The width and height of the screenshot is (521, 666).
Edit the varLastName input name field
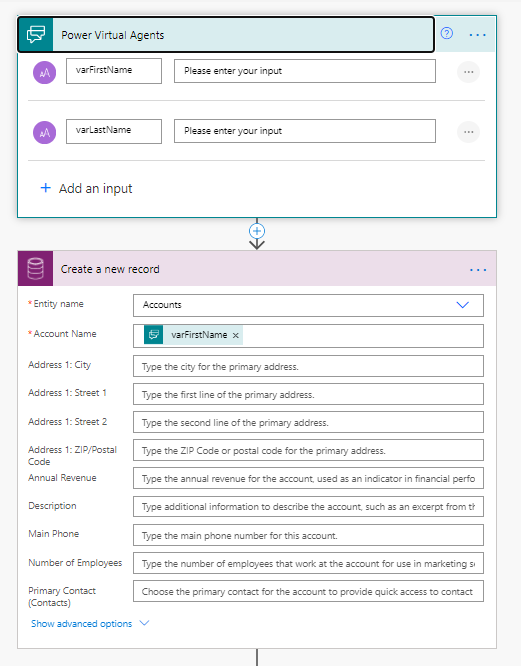pos(114,131)
